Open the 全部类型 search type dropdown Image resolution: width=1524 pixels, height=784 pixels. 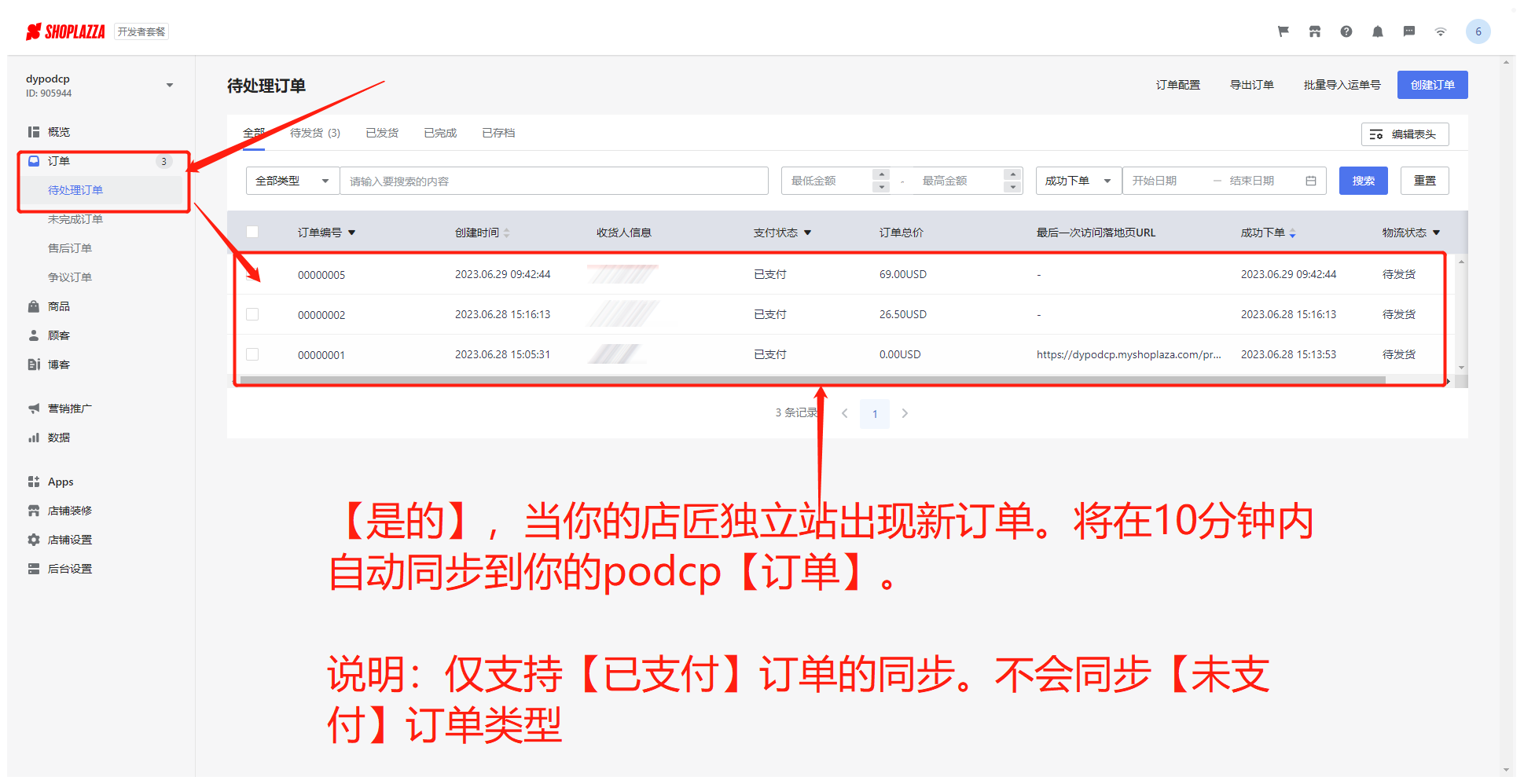point(292,181)
